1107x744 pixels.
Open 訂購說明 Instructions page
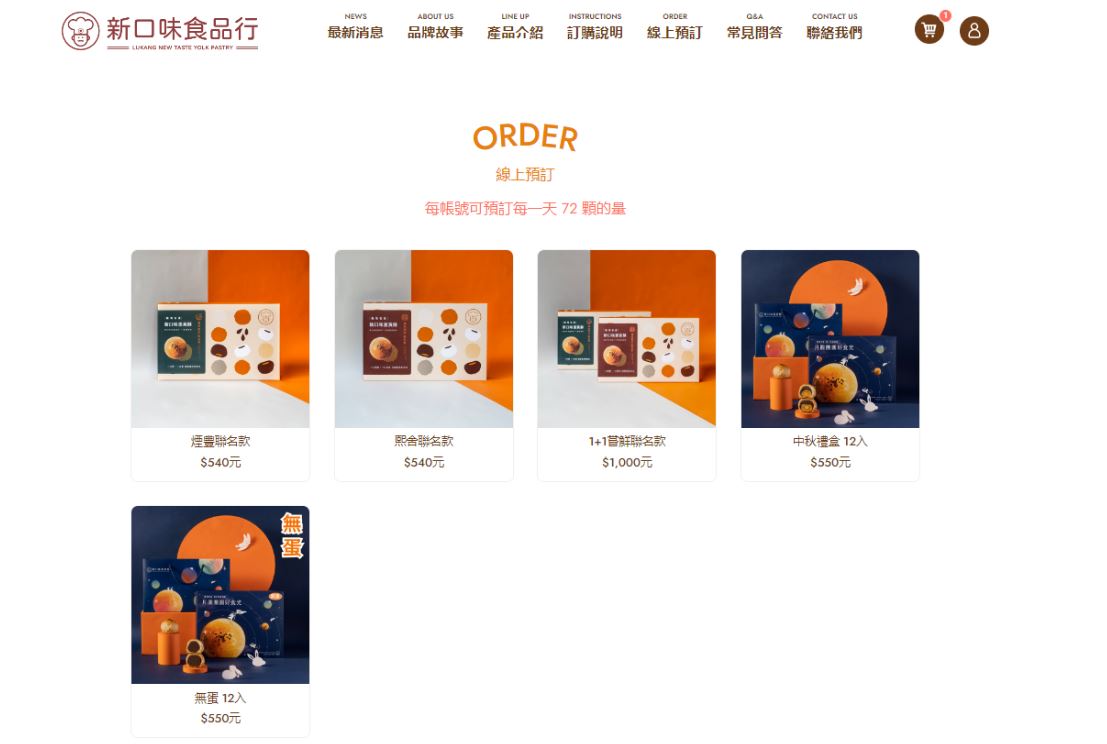point(594,26)
